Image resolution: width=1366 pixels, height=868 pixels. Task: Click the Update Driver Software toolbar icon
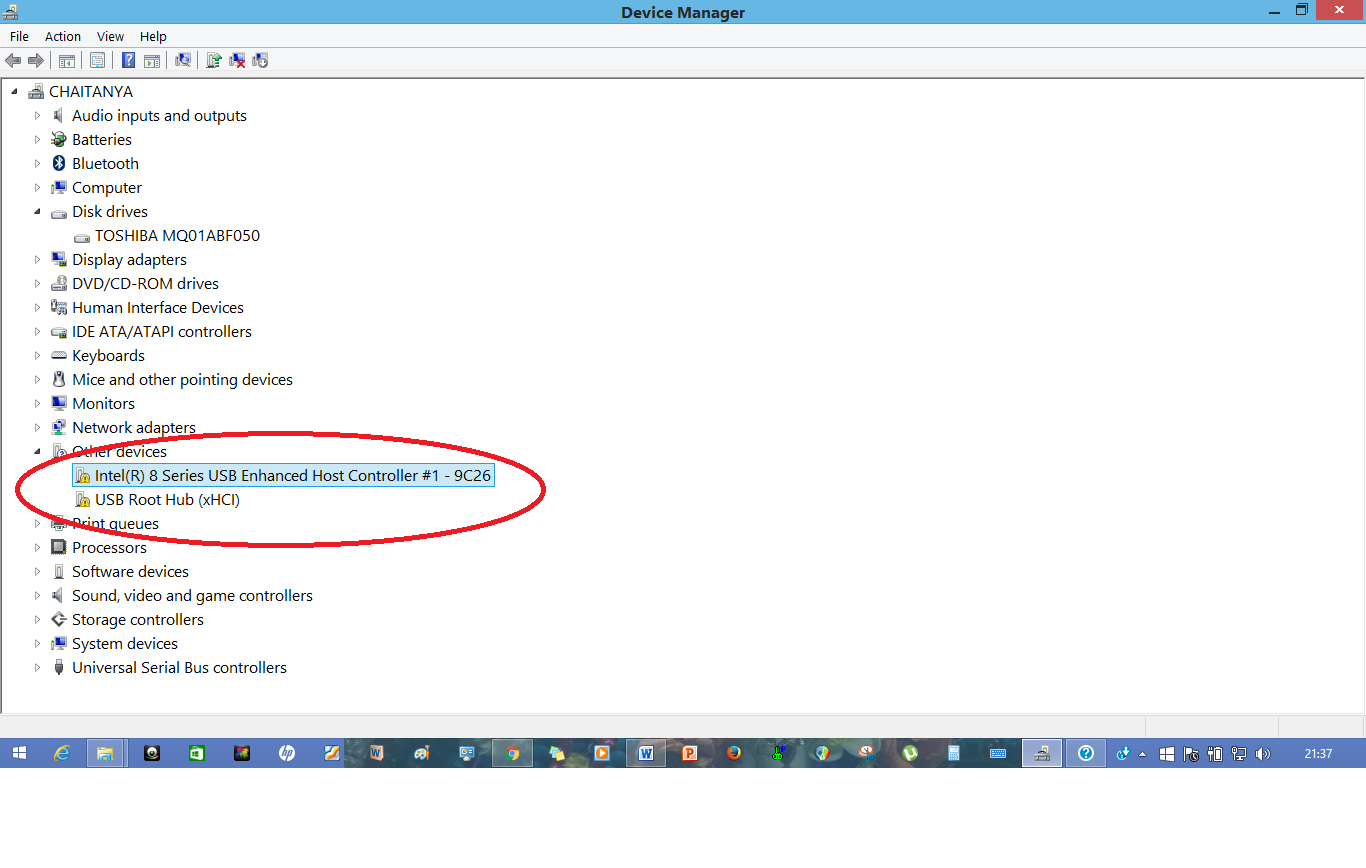point(213,61)
